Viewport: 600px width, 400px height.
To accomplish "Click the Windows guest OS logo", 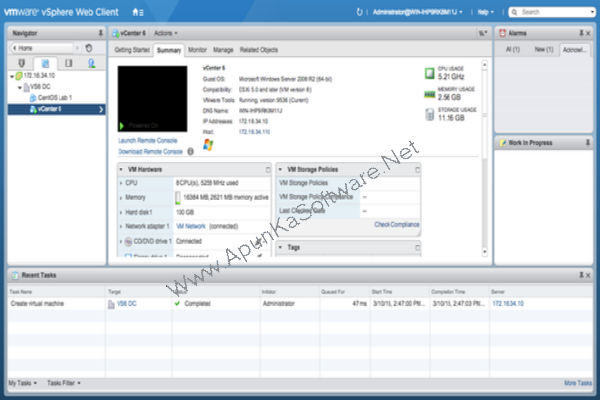I will click(208, 145).
